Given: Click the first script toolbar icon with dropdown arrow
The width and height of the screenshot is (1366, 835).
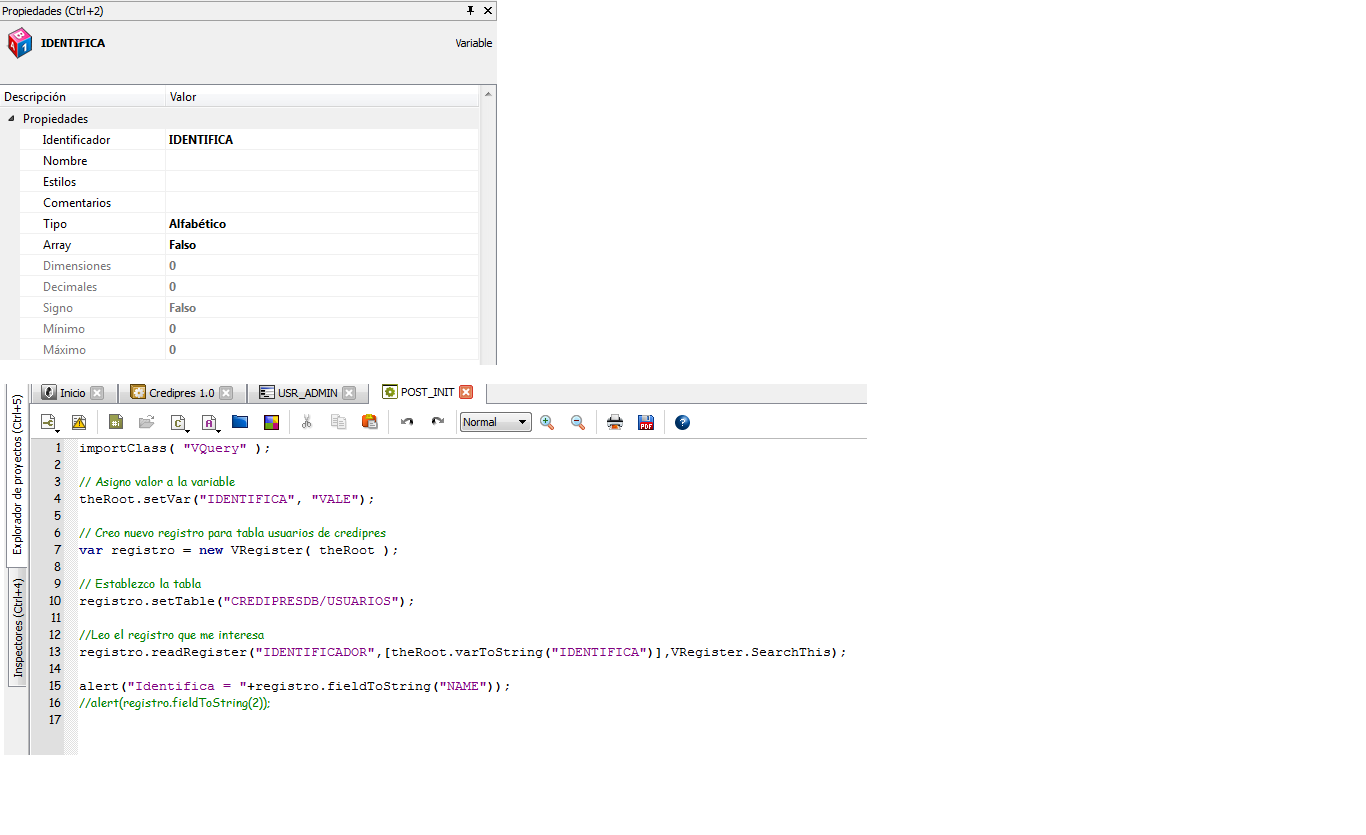Looking at the screenshot, I should [47, 422].
